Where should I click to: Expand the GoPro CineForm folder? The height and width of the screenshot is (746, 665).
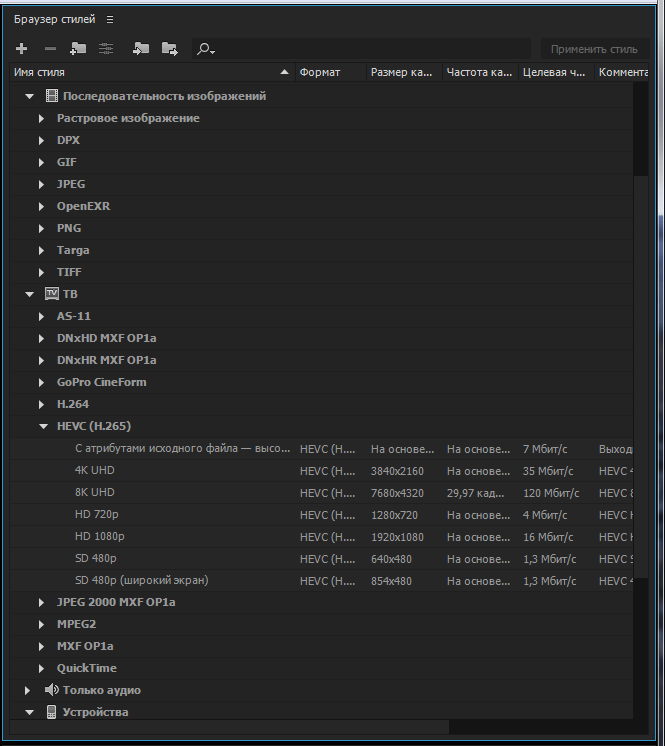coord(41,382)
